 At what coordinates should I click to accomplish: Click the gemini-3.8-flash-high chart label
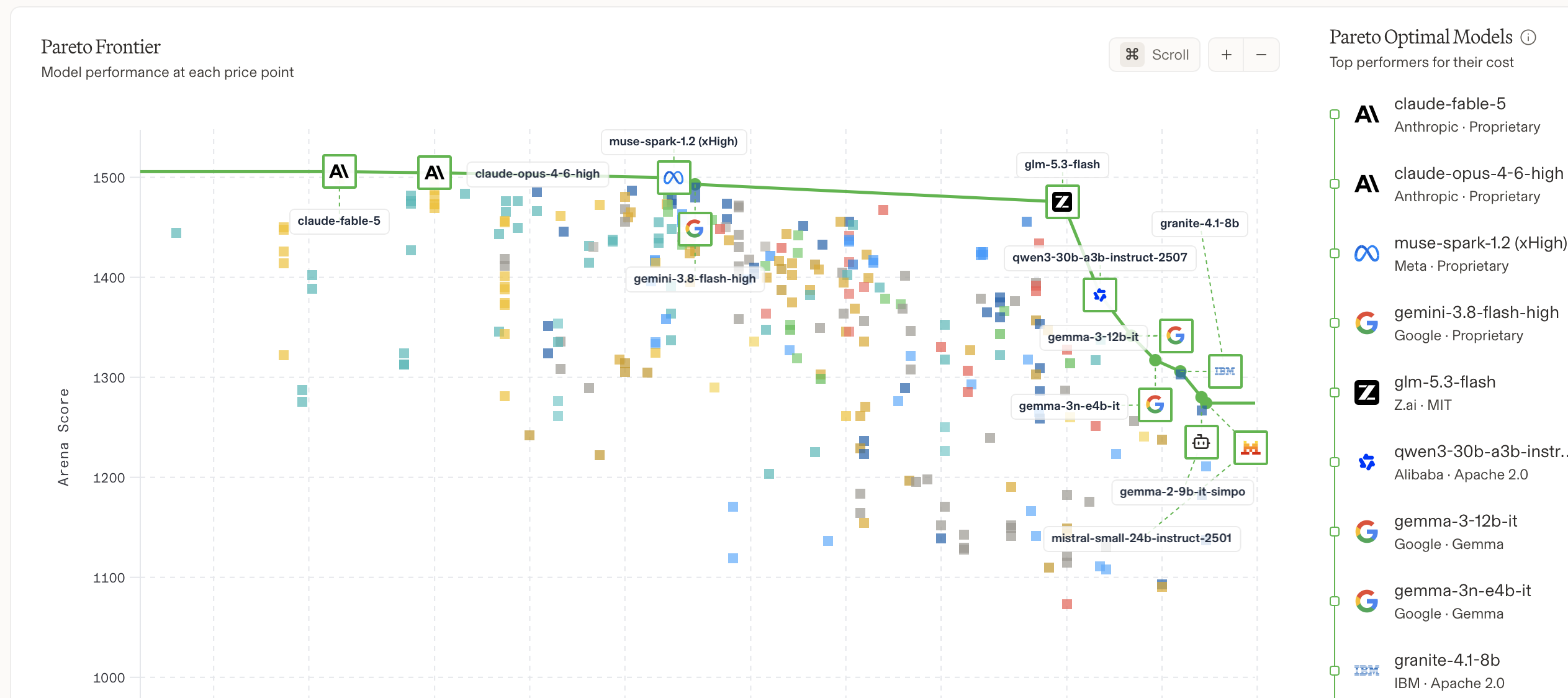coord(695,279)
